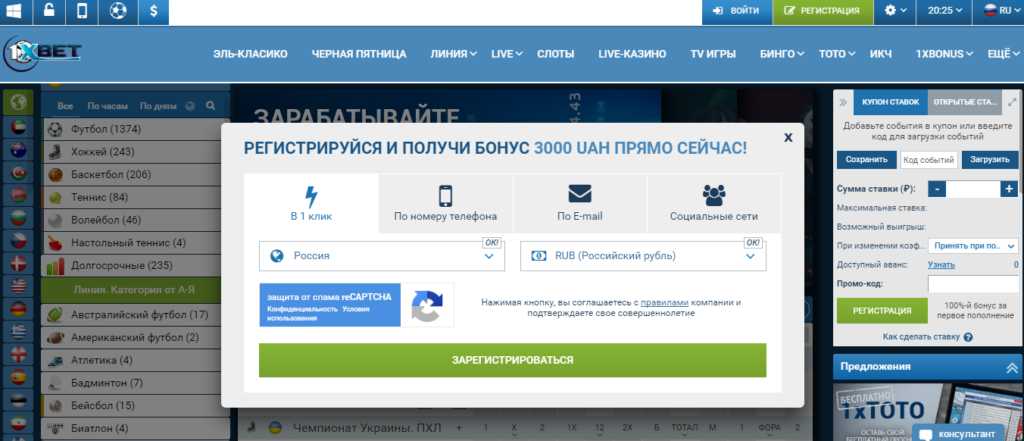Click the Промо-код input field

pos(973,284)
